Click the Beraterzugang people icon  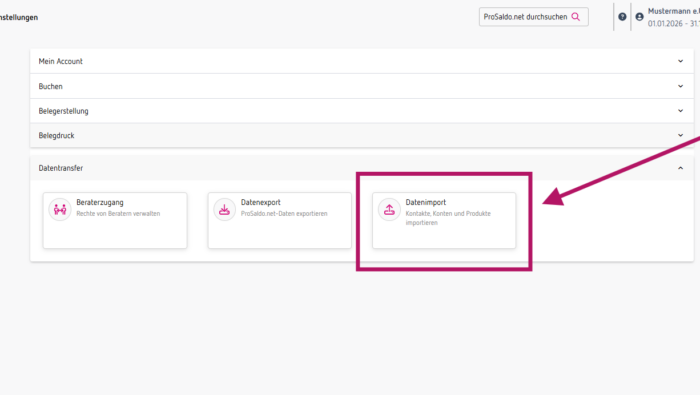[60, 209]
